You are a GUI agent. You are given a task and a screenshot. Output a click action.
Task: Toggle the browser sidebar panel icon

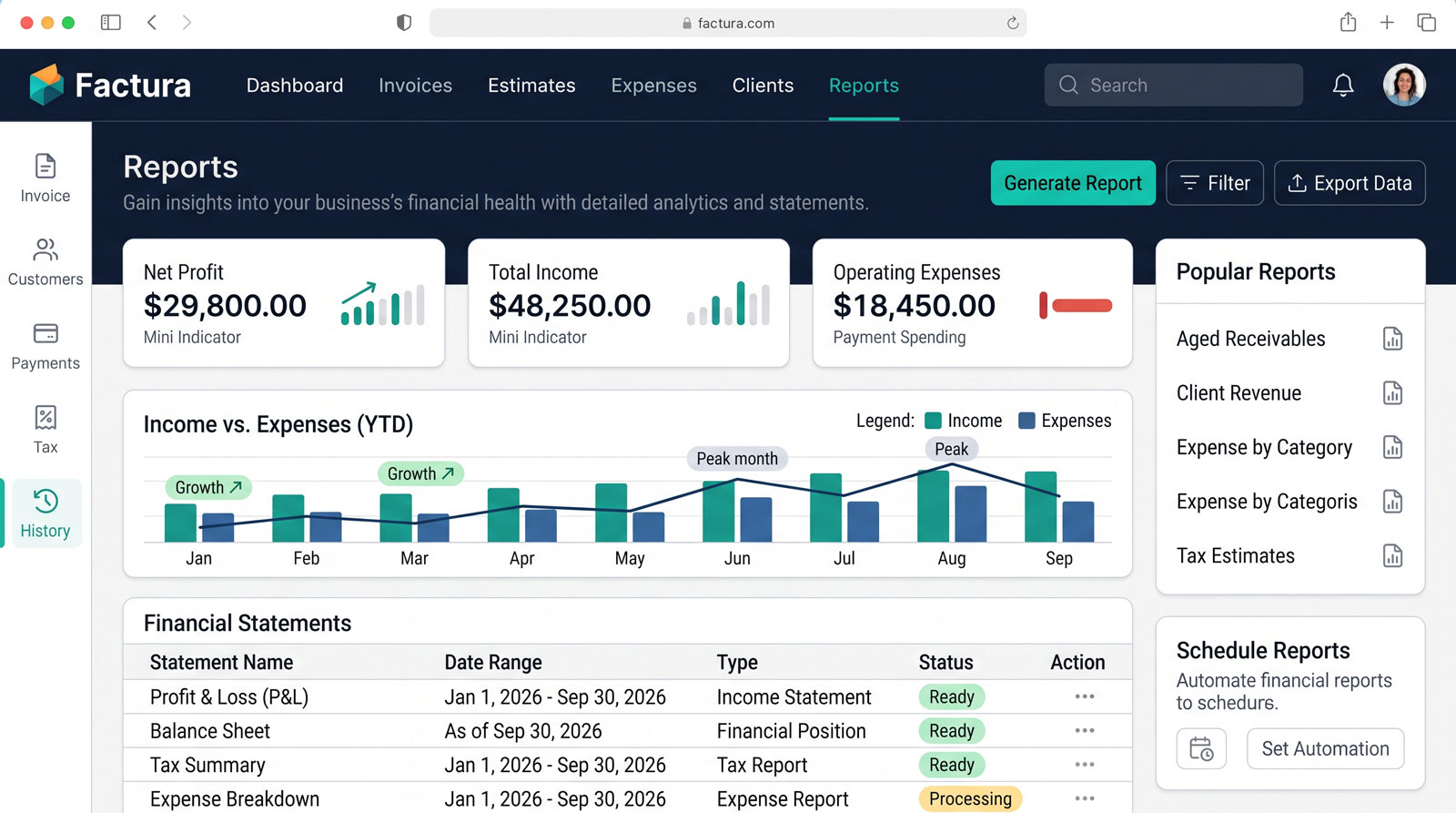pyautogui.click(x=110, y=23)
